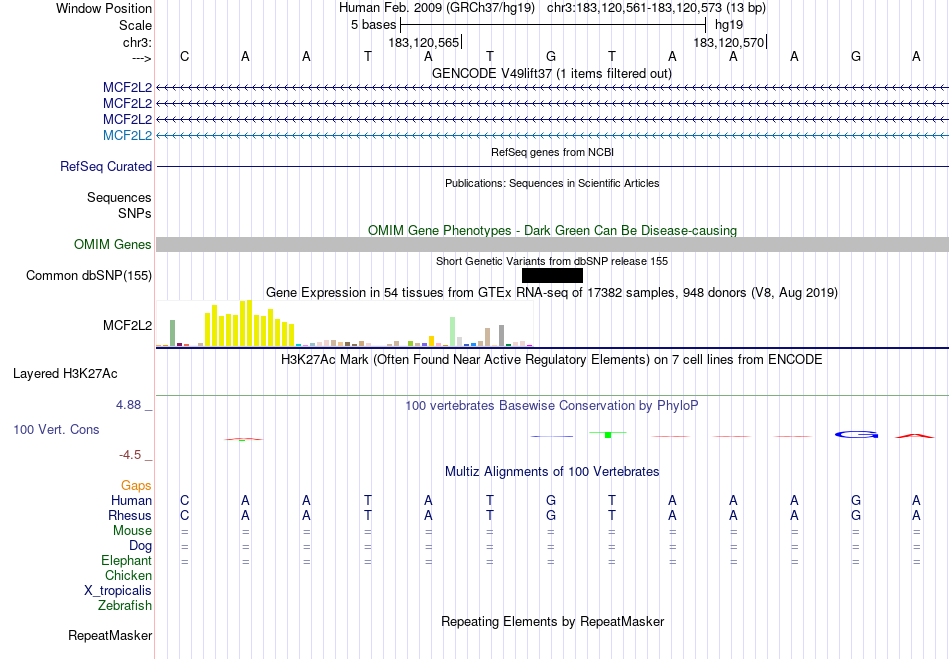Click 'Human Feb. 2009 (GRCh37/hg19)' assembly text
This screenshot has width=950, height=659.
437,8
